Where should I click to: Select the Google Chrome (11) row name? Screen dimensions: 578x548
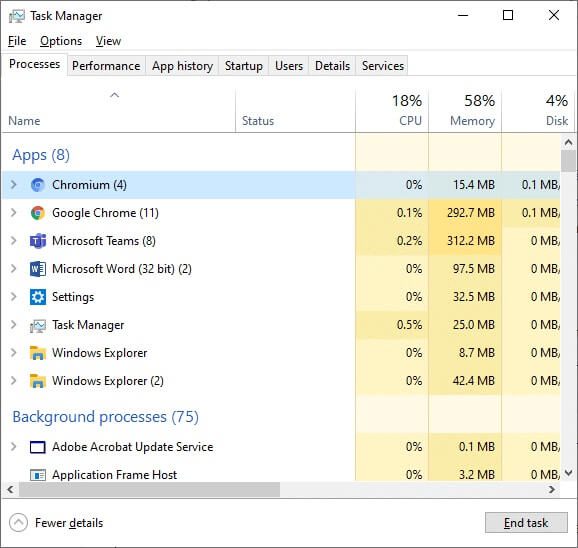pos(105,213)
